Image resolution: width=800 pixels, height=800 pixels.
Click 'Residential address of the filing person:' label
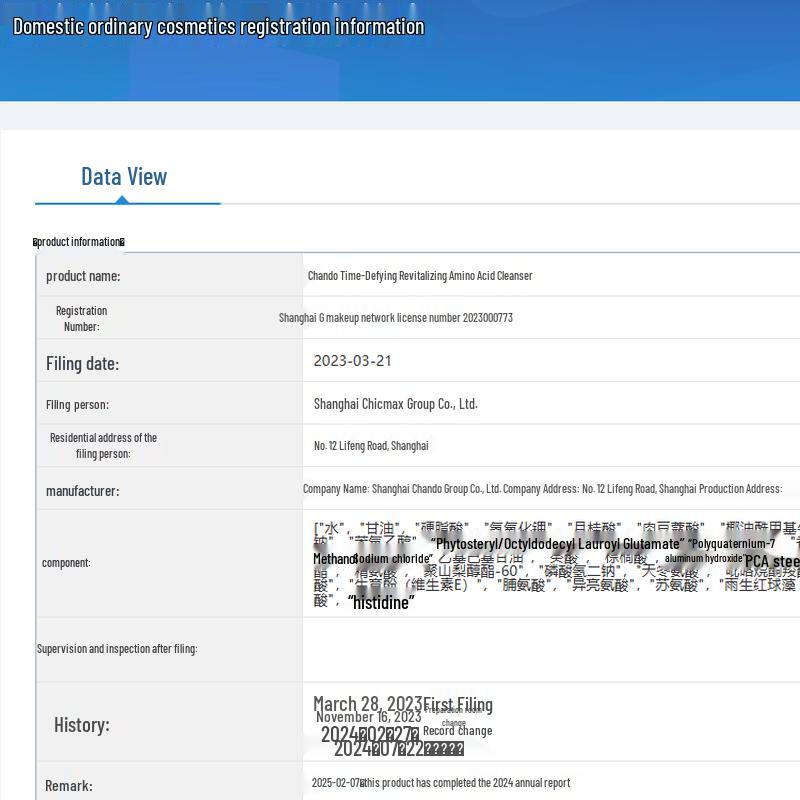coord(103,445)
